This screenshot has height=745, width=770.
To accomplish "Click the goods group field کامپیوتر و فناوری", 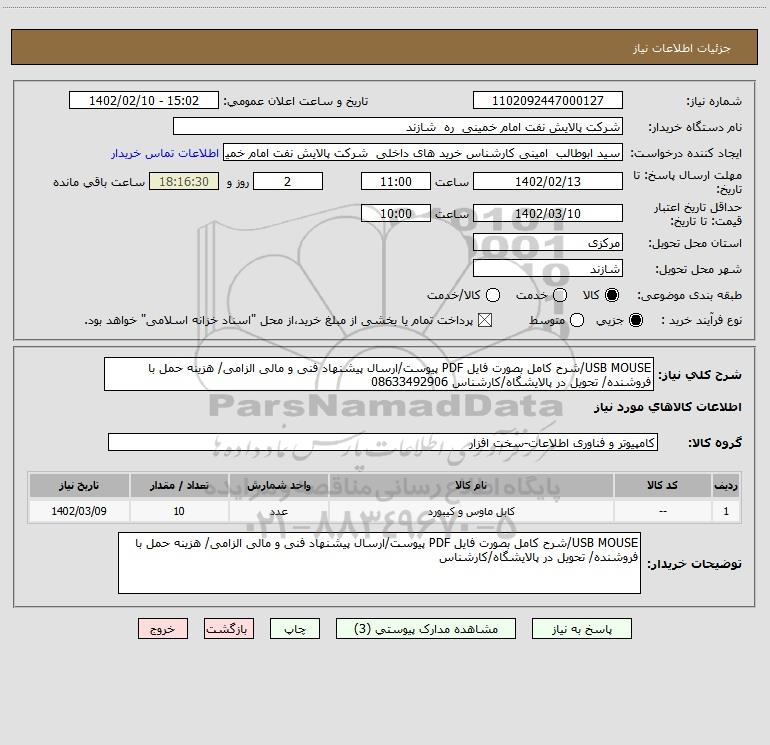I will 383,442.
